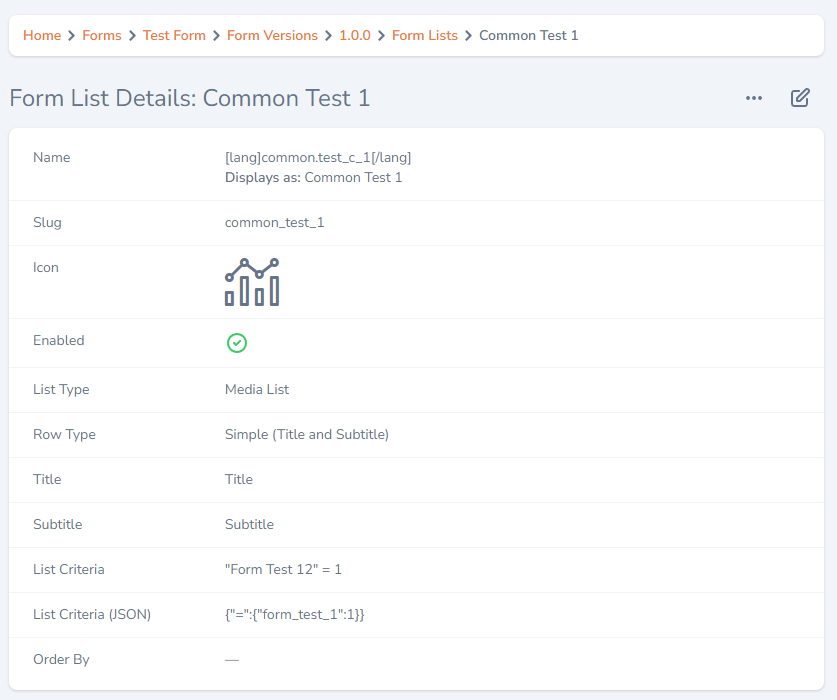
Task: Click the chevron after Form Lists breadcrumb
Action: click(469, 36)
